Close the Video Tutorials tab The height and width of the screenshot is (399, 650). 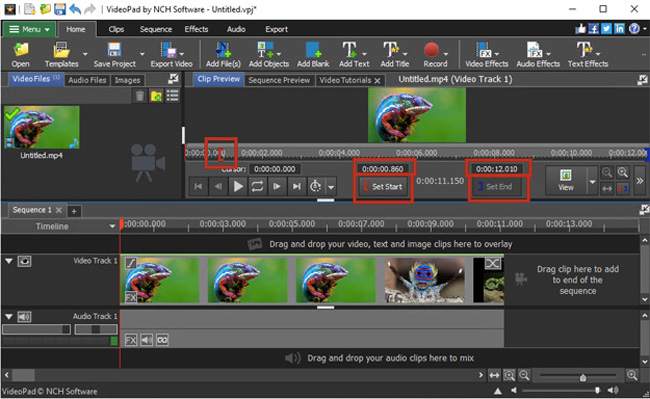[x=377, y=81]
